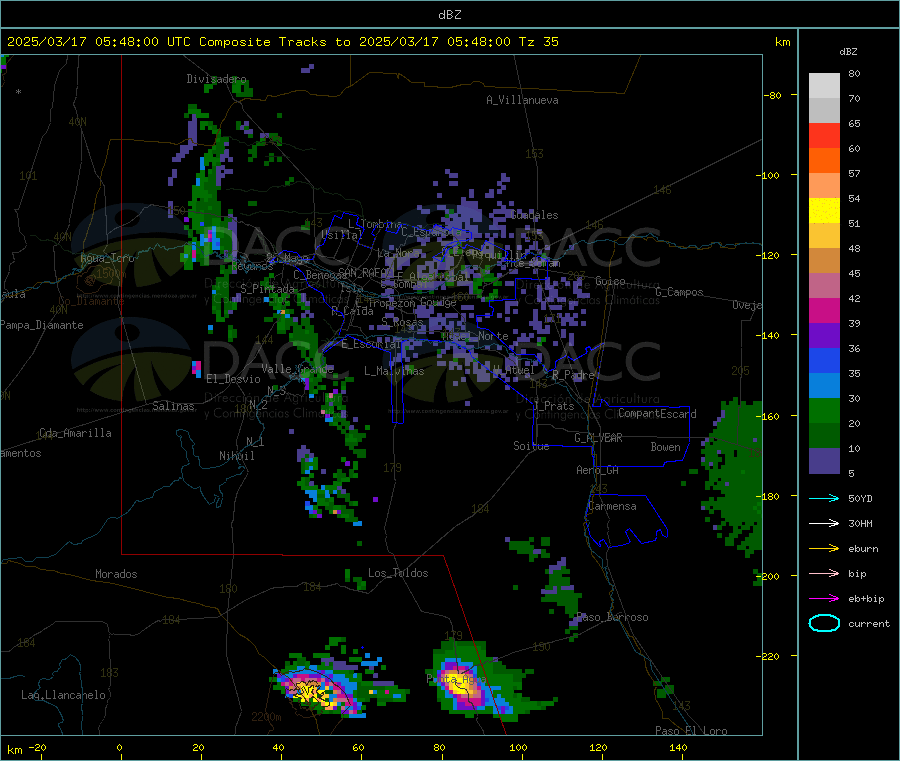Click the Lag.Llancanelo map label
The image size is (900, 761).
coord(63,695)
